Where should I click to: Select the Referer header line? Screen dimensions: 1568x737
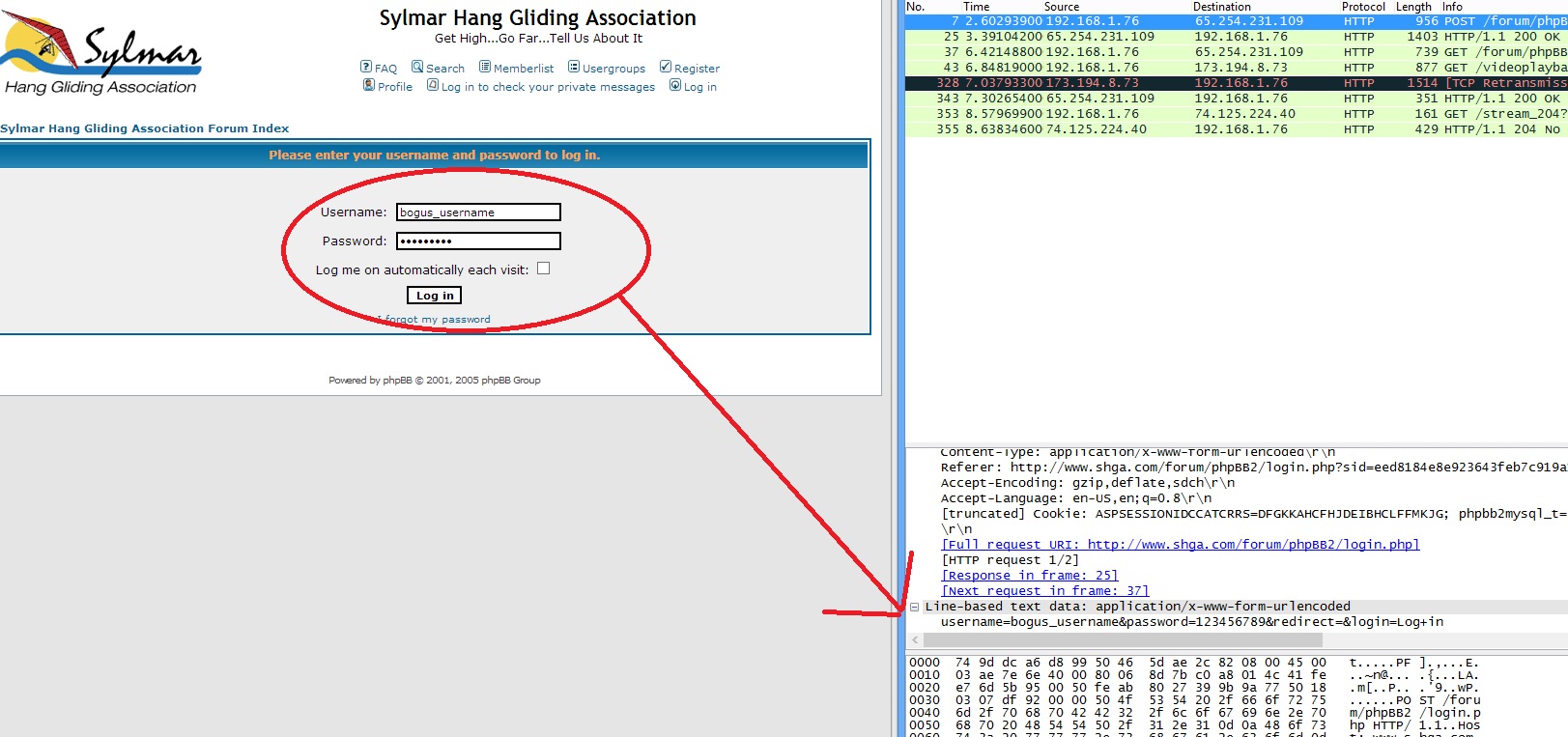pos(1254,468)
